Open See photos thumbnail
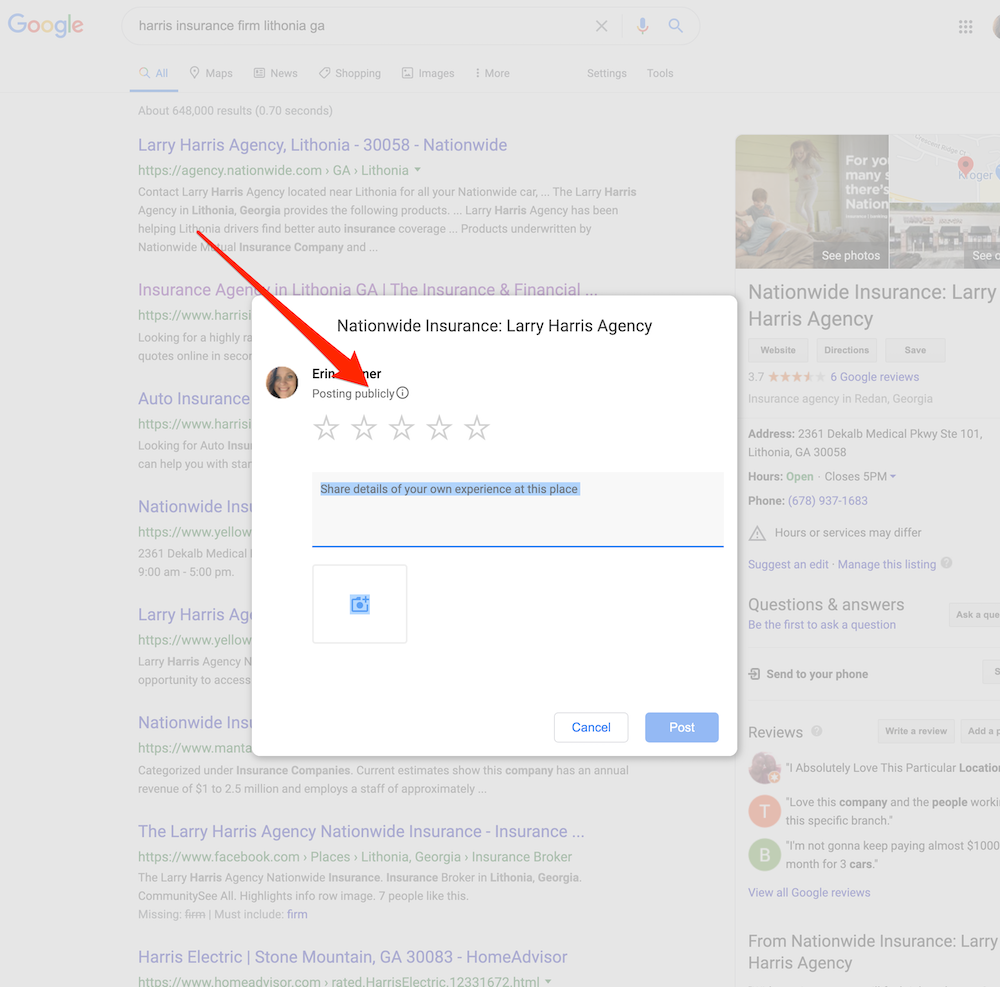 click(x=812, y=201)
